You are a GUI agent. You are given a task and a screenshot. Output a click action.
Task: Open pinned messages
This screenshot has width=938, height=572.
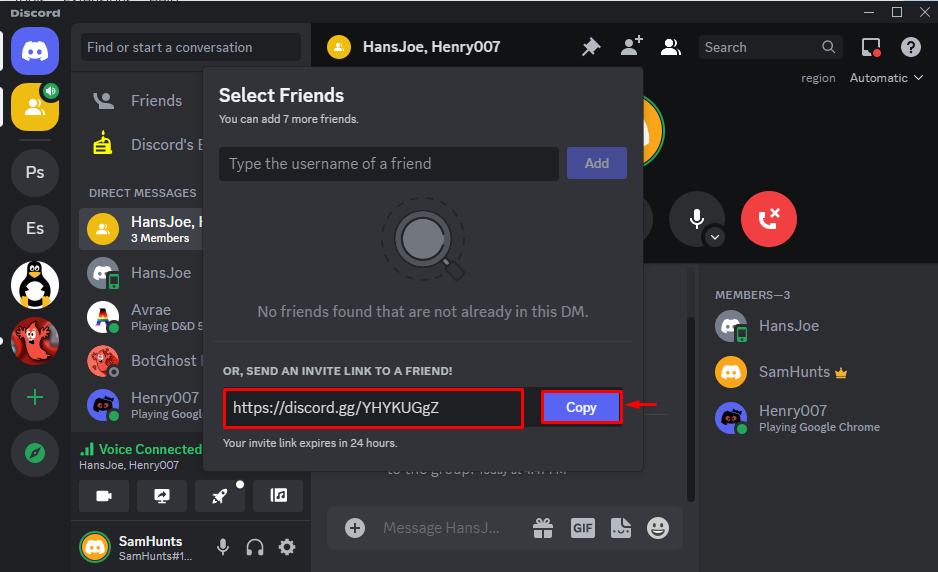591,47
